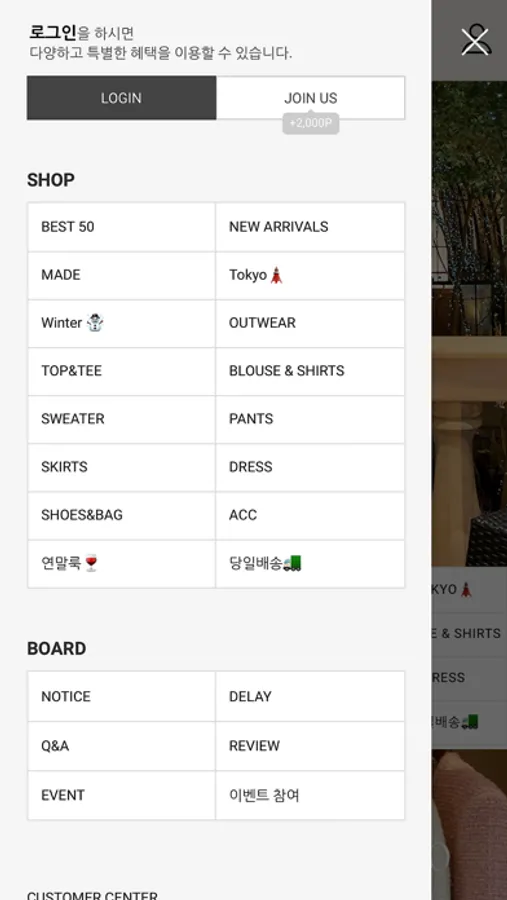The height and width of the screenshot is (900, 507).
Task: Open the BLOUSE & SHIRTS category
Action: 310,371
